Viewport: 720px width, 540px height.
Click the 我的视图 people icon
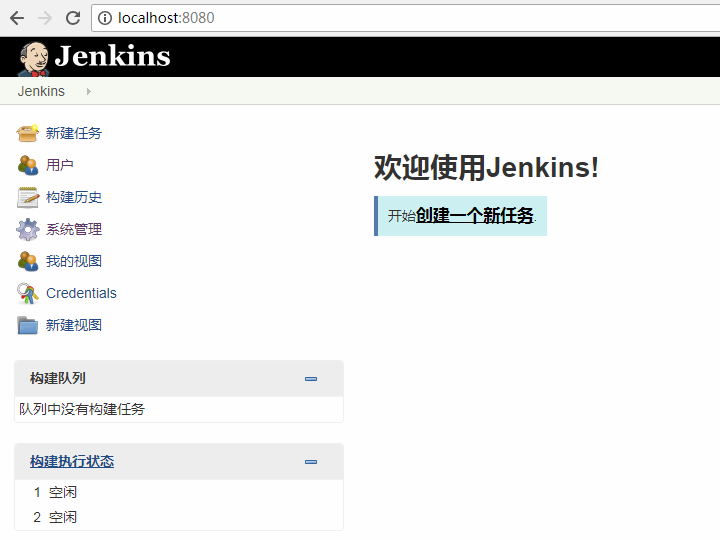pyautogui.click(x=28, y=261)
